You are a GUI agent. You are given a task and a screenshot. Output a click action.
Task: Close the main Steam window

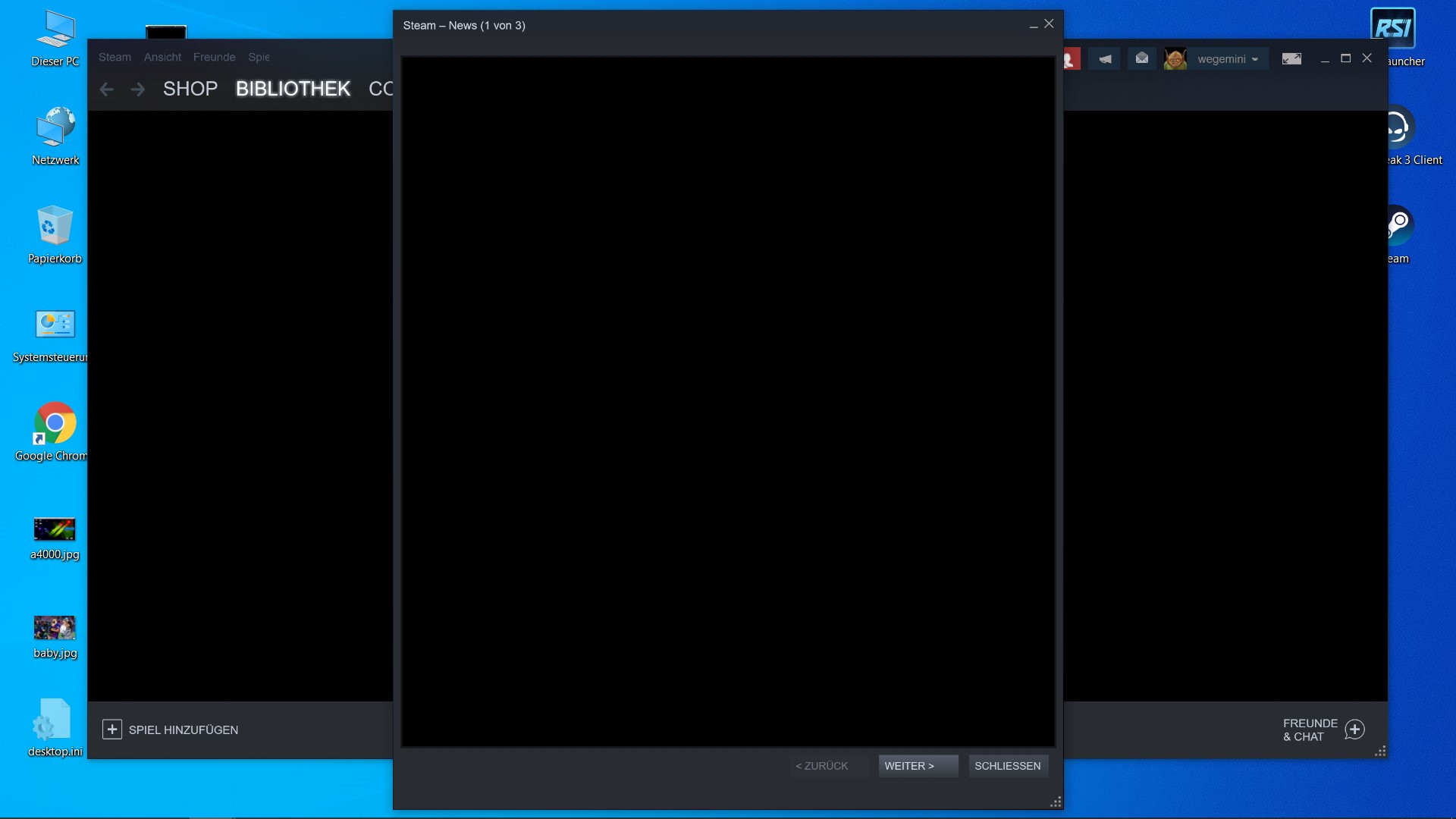coord(1367,58)
